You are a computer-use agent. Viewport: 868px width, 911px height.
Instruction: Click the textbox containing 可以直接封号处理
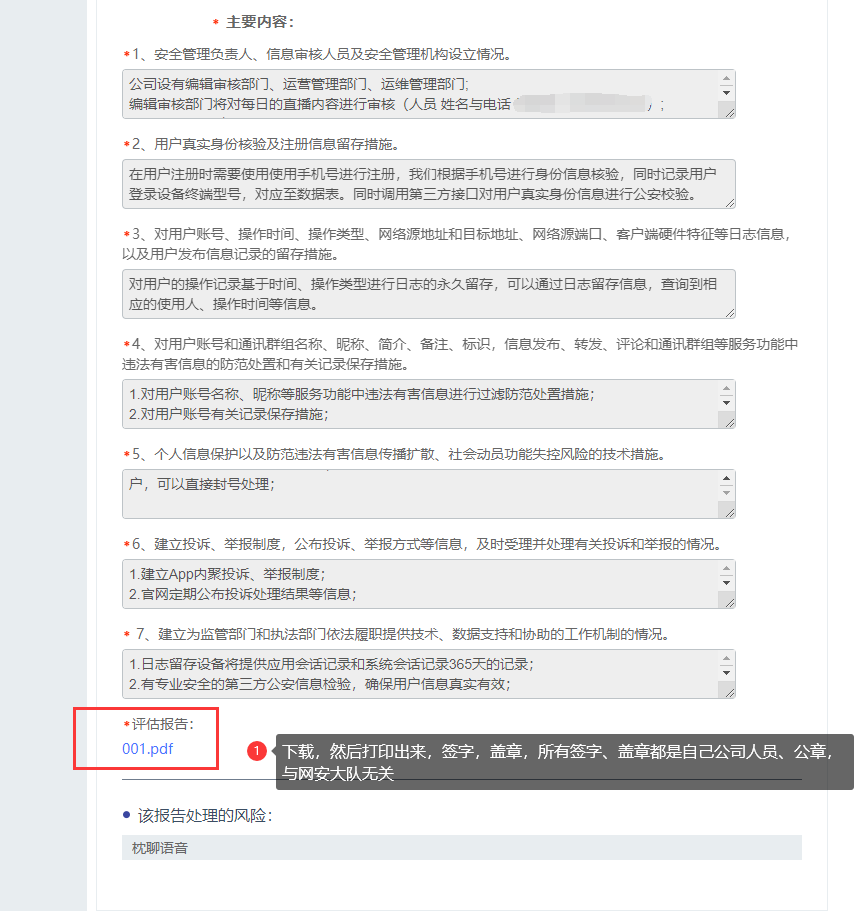coord(420,494)
